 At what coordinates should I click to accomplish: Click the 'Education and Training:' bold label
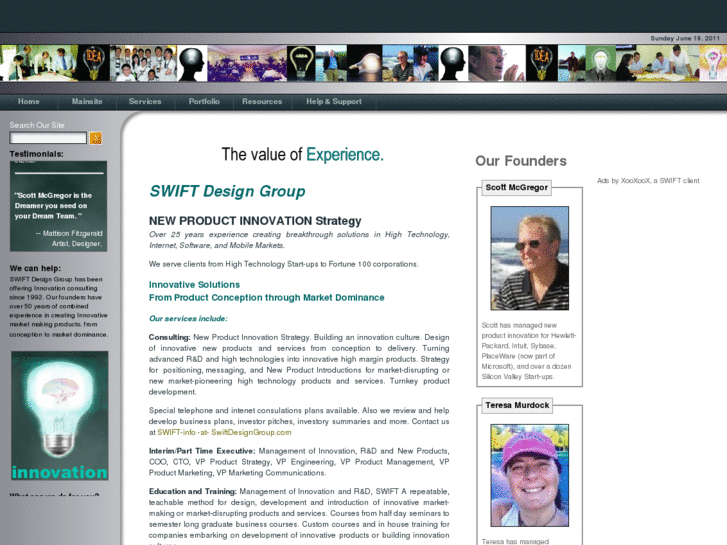click(193, 491)
